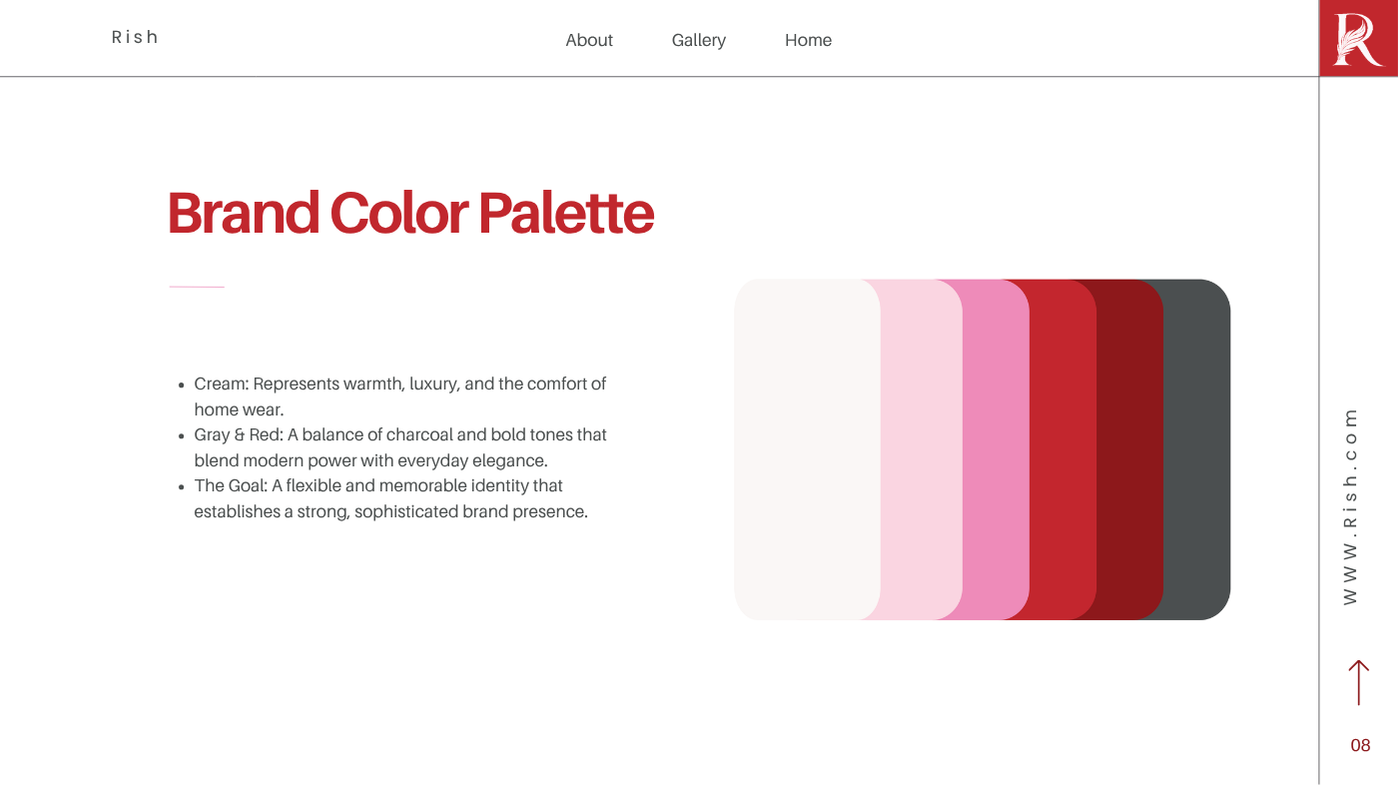Click the page number 08
Image resolution: width=1398 pixels, height=787 pixels.
pyautogui.click(x=1360, y=745)
